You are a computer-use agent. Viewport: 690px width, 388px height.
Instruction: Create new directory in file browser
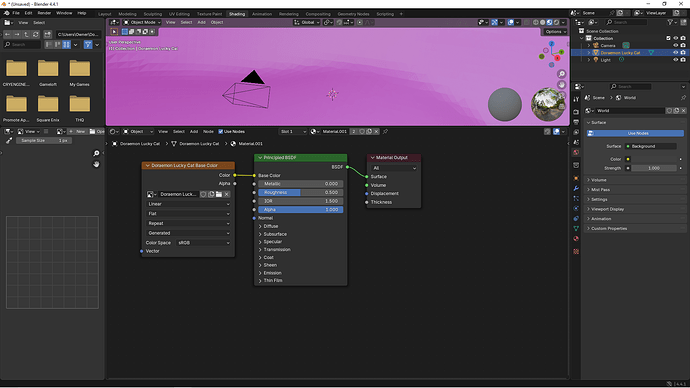tap(48, 34)
